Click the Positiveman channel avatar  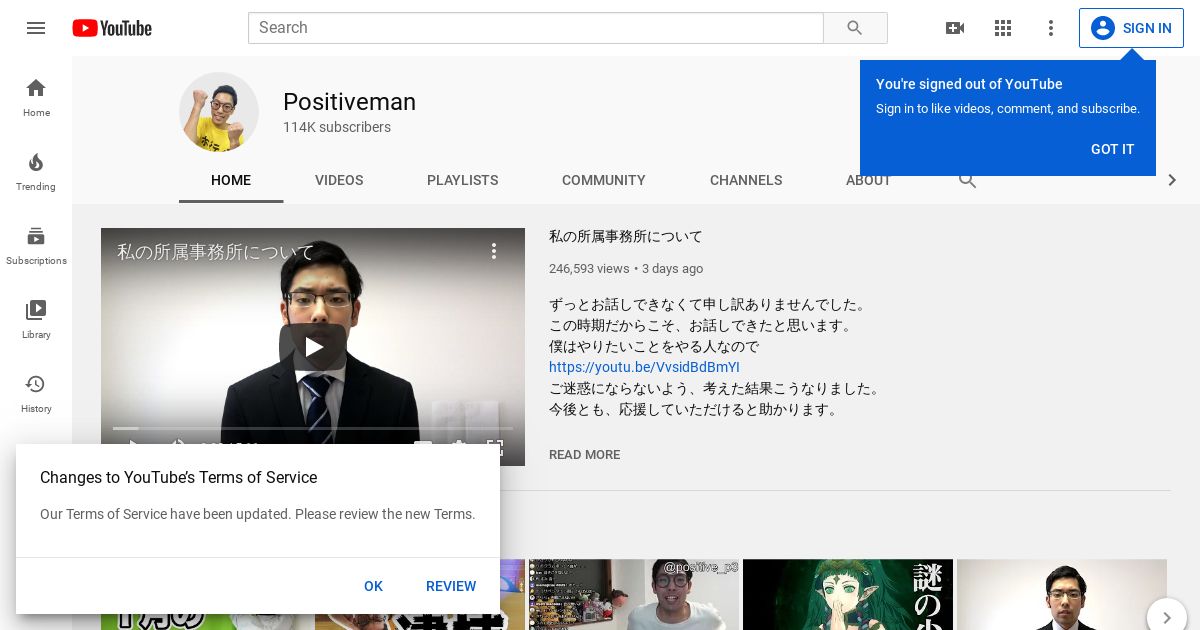[x=219, y=112]
